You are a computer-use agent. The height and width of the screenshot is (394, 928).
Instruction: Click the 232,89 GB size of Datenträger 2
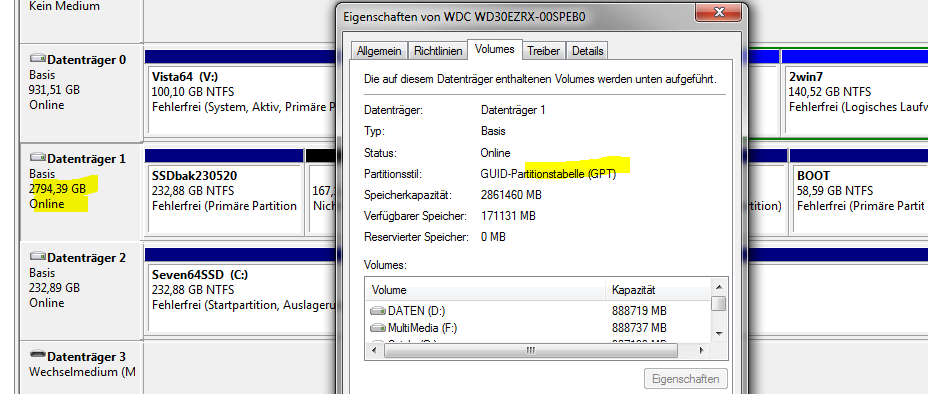(54, 288)
